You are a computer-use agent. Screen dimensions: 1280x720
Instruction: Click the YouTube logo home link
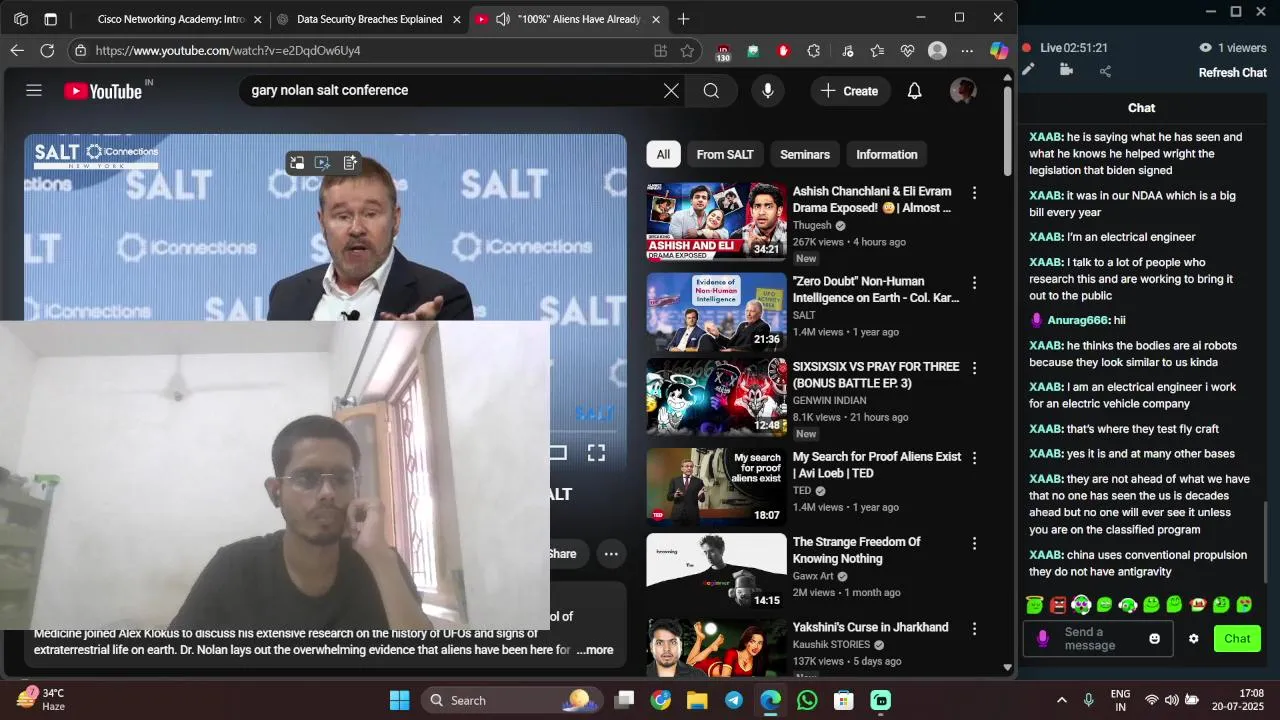pyautogui.click(x=103, y=91)
